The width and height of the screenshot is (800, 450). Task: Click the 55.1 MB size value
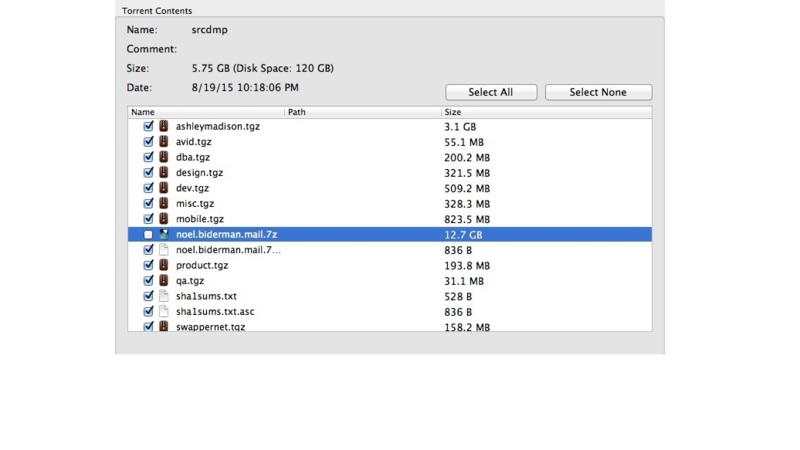pos(464,142)
